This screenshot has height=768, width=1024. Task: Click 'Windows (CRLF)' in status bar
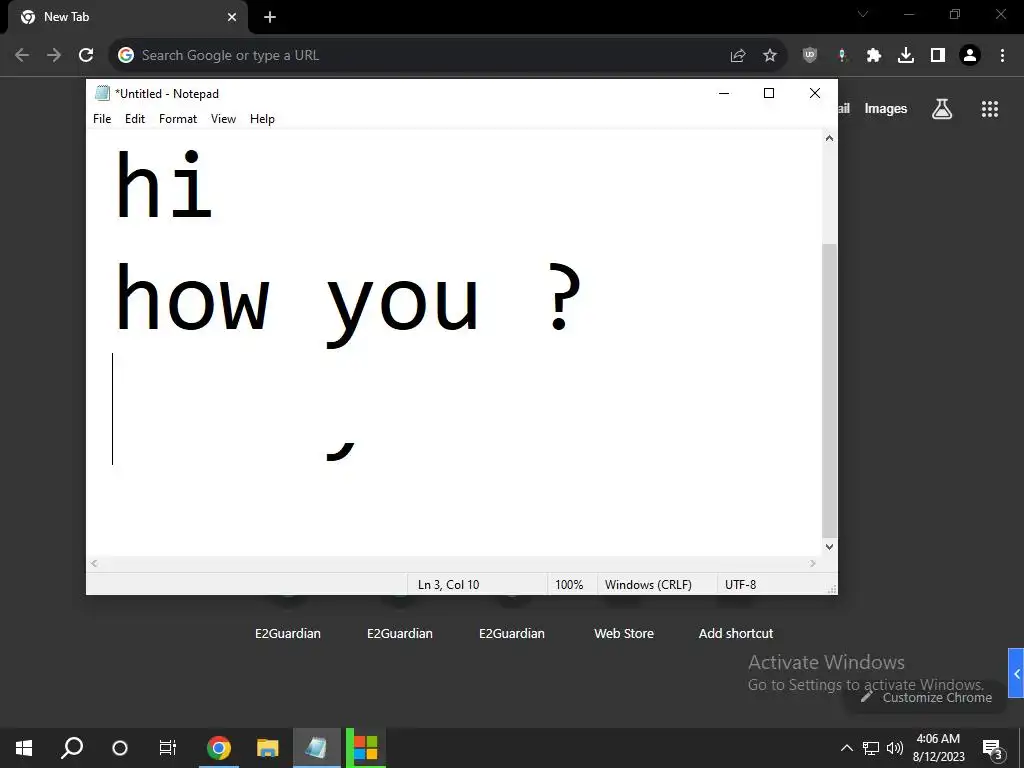coord(648,584)
